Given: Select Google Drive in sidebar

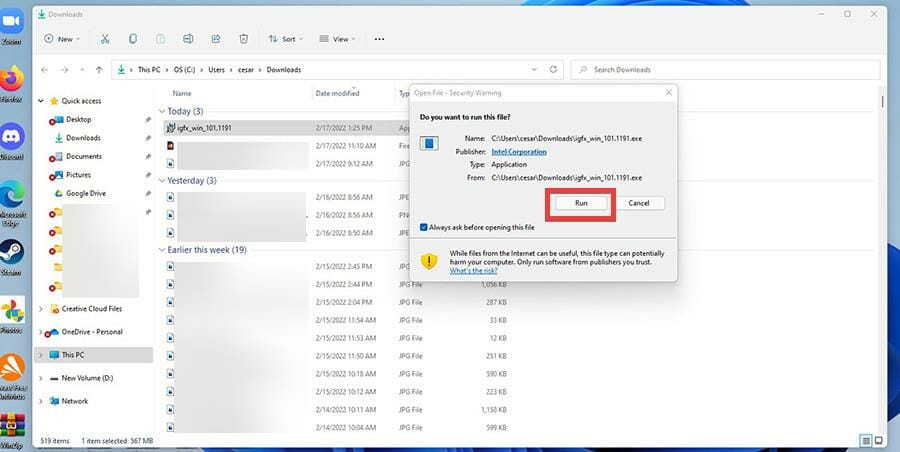Looking at the screenshot, I should pos(86,194).
